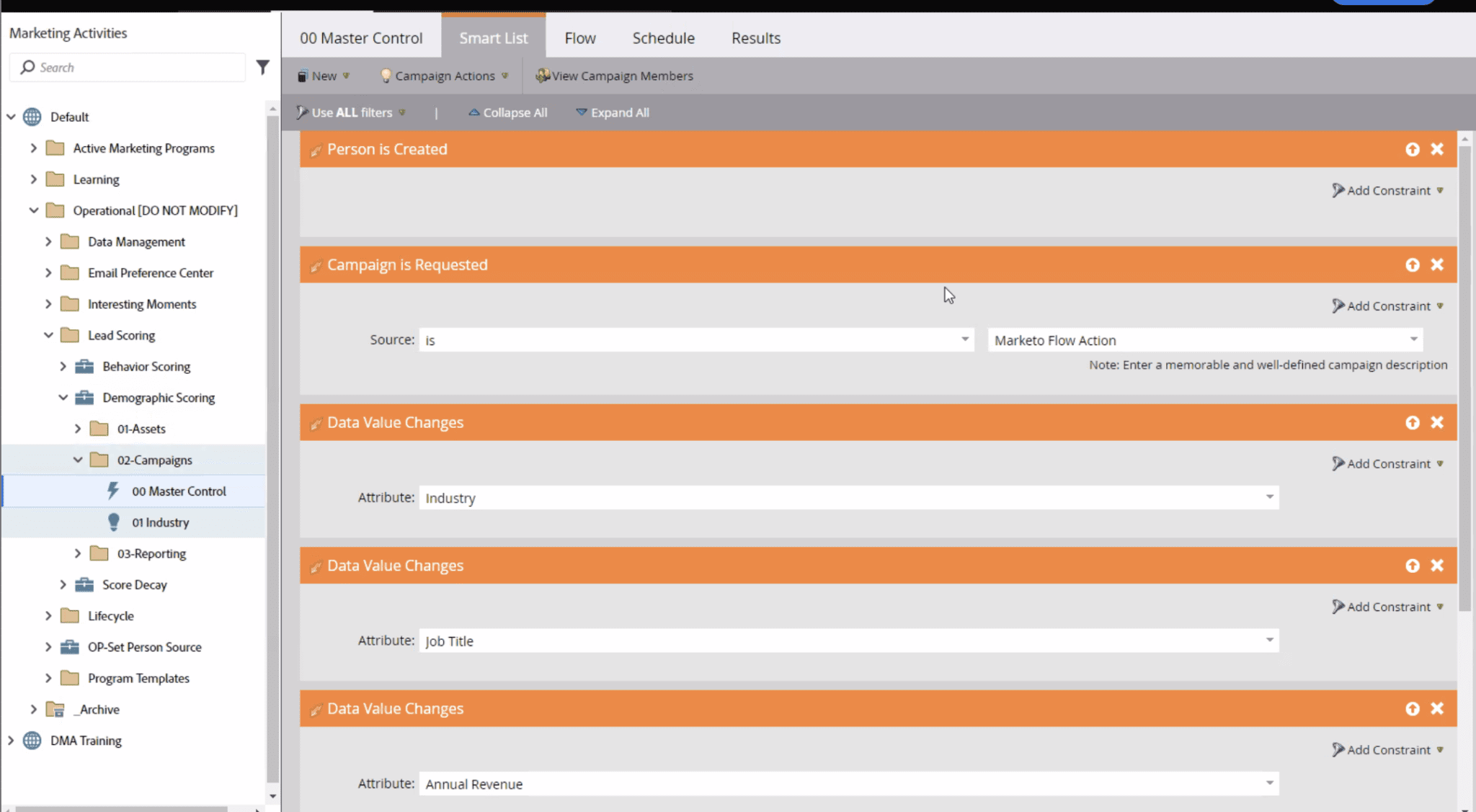Open the Source operator dropdown showing 'is'
Image resolution: width=1476 pixels, height=812 pixels.
(x=964, y=339)
